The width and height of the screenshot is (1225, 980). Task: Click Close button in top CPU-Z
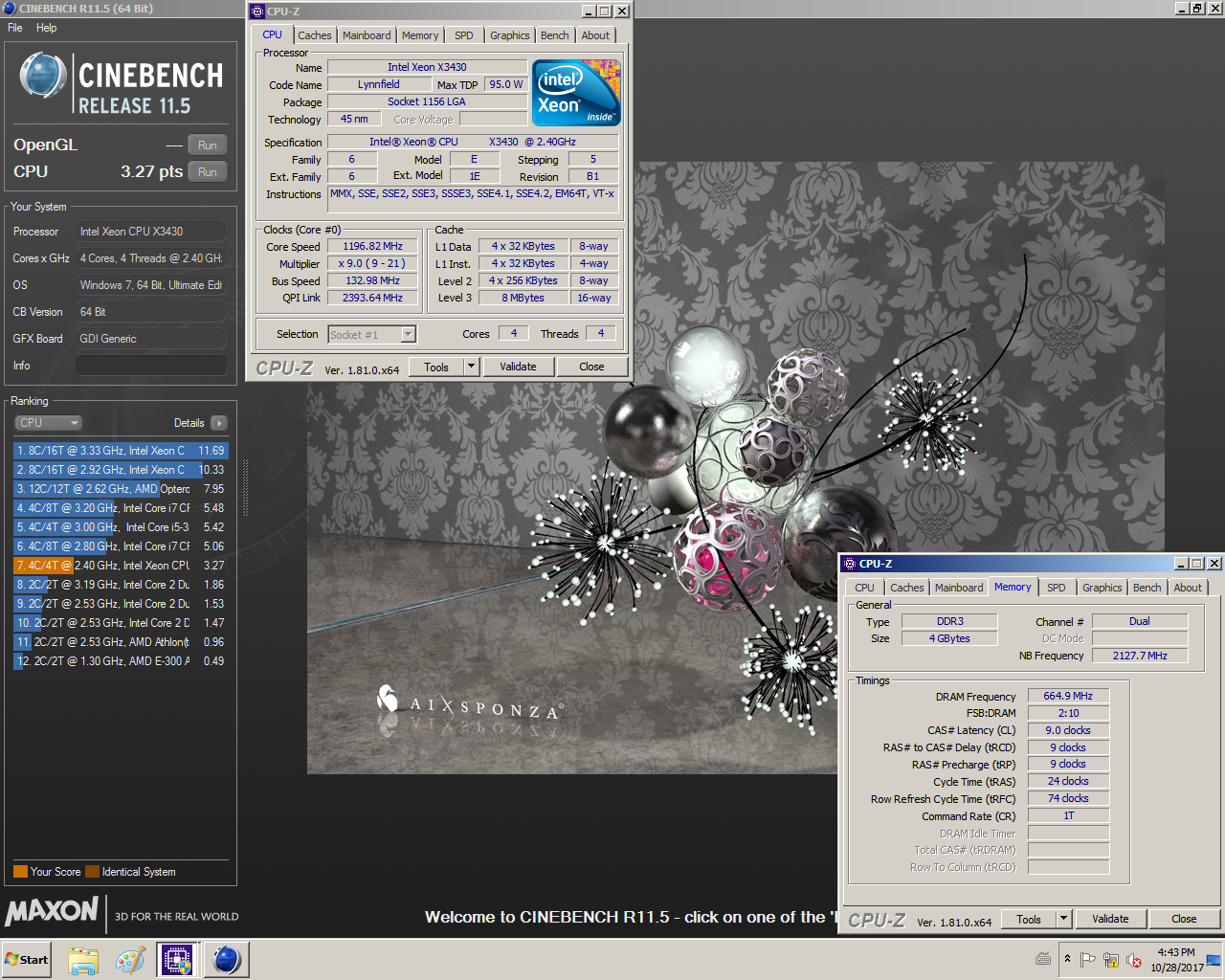point(591,367)
